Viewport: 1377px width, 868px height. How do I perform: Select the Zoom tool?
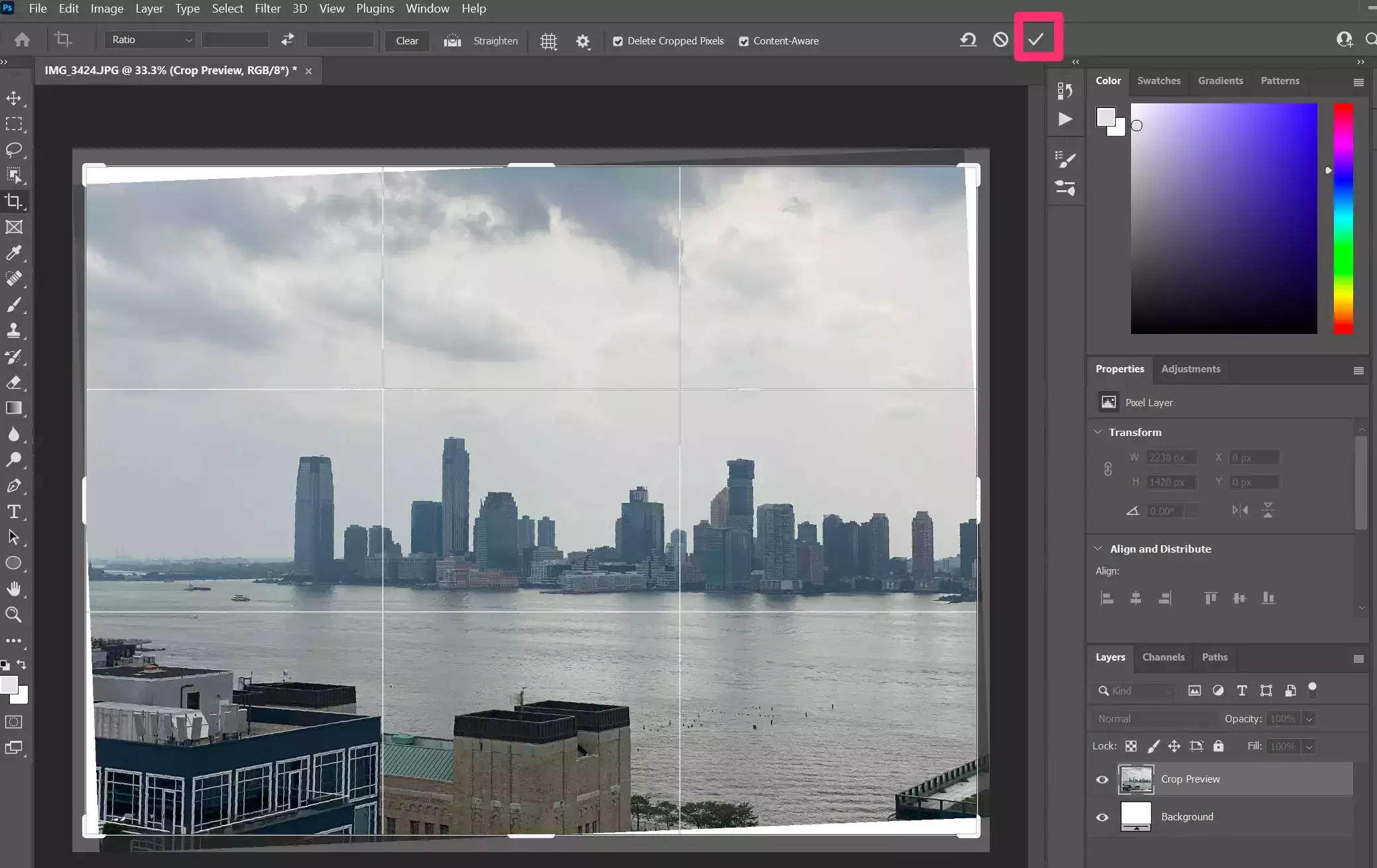pos(13,615)
